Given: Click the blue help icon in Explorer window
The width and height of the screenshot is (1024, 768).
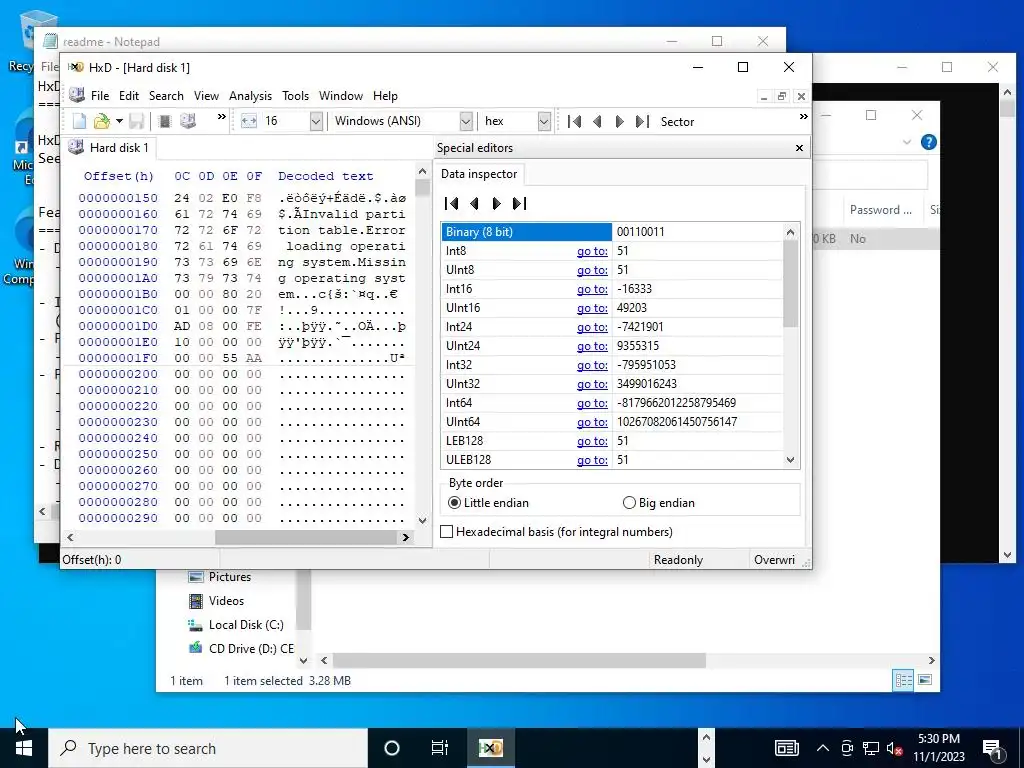Looking at the screenshot, I should tap(928, 142).
